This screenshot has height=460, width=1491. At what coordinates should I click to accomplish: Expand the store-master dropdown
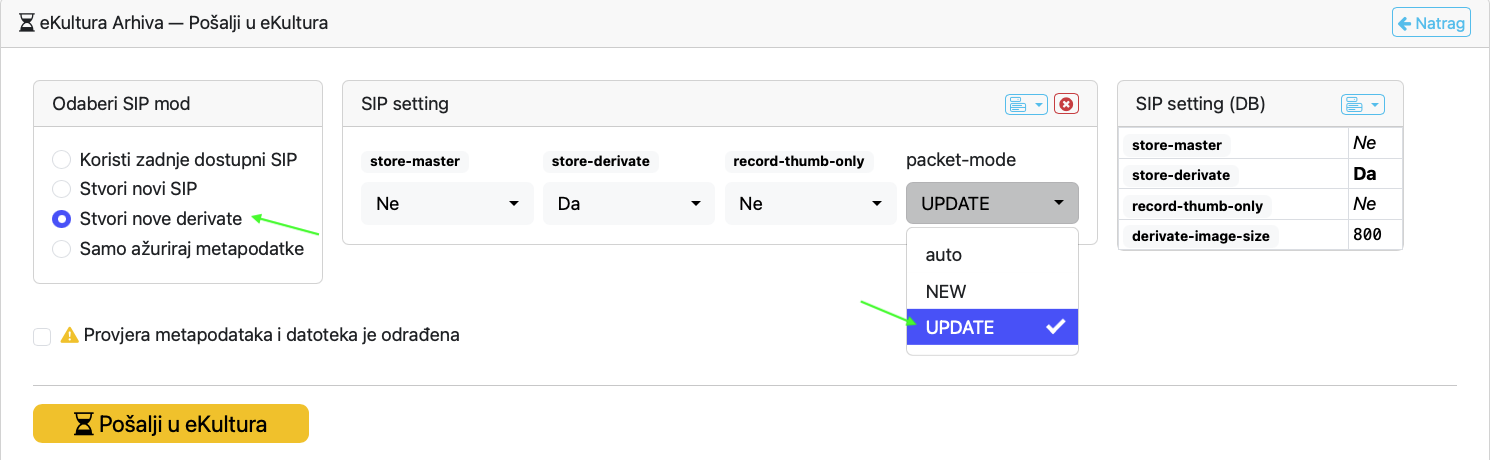[447, 203]
